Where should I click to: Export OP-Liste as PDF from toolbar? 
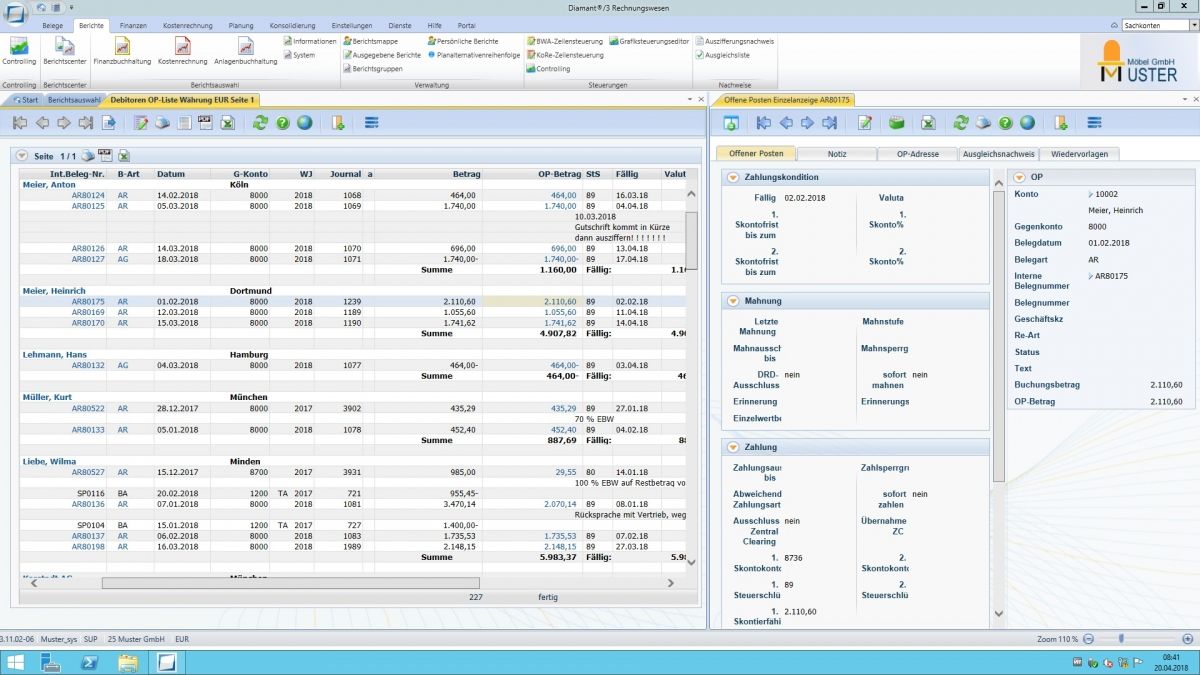[x=205, y=123]
